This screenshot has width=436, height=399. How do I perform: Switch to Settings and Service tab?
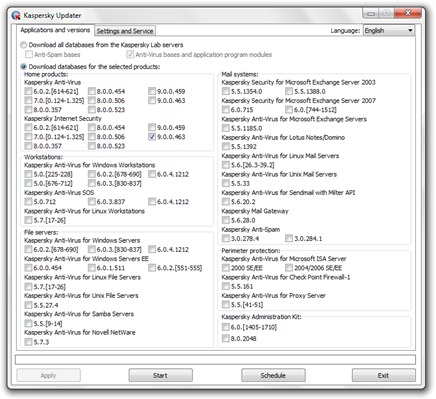coord(125,31)
